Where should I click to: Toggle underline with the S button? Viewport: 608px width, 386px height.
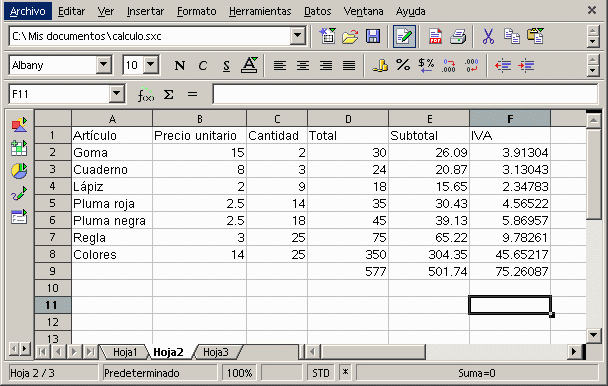point(226,66)
